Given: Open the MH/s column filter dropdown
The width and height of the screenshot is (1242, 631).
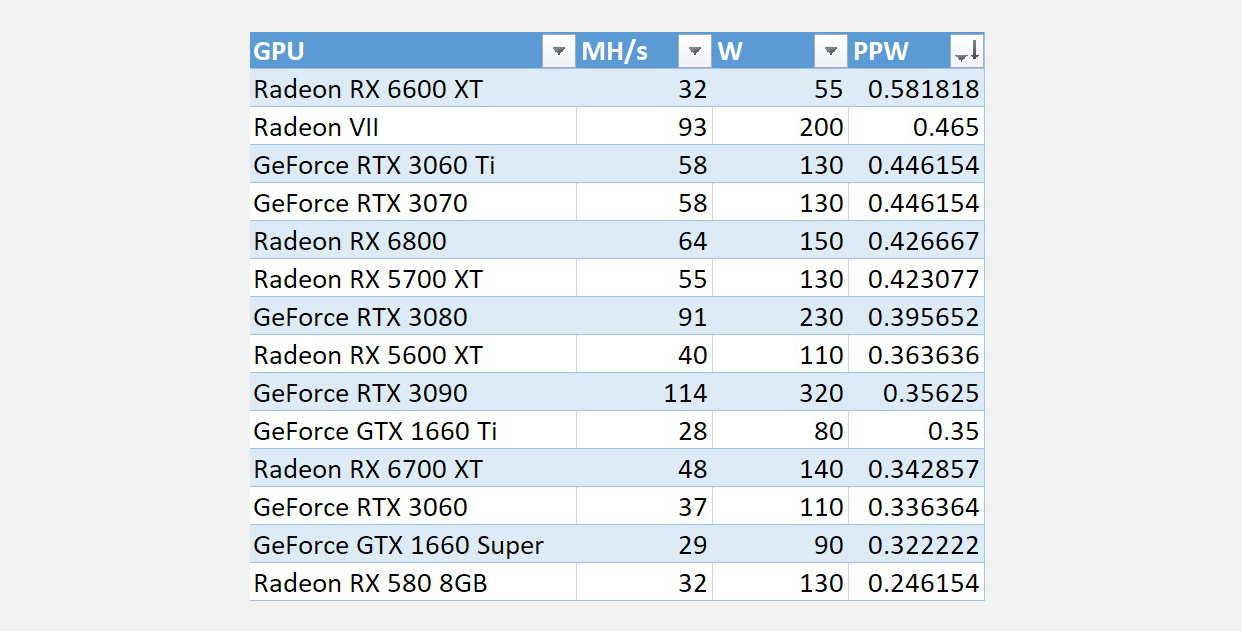Looking at the screenshot, I should [694, 51].
